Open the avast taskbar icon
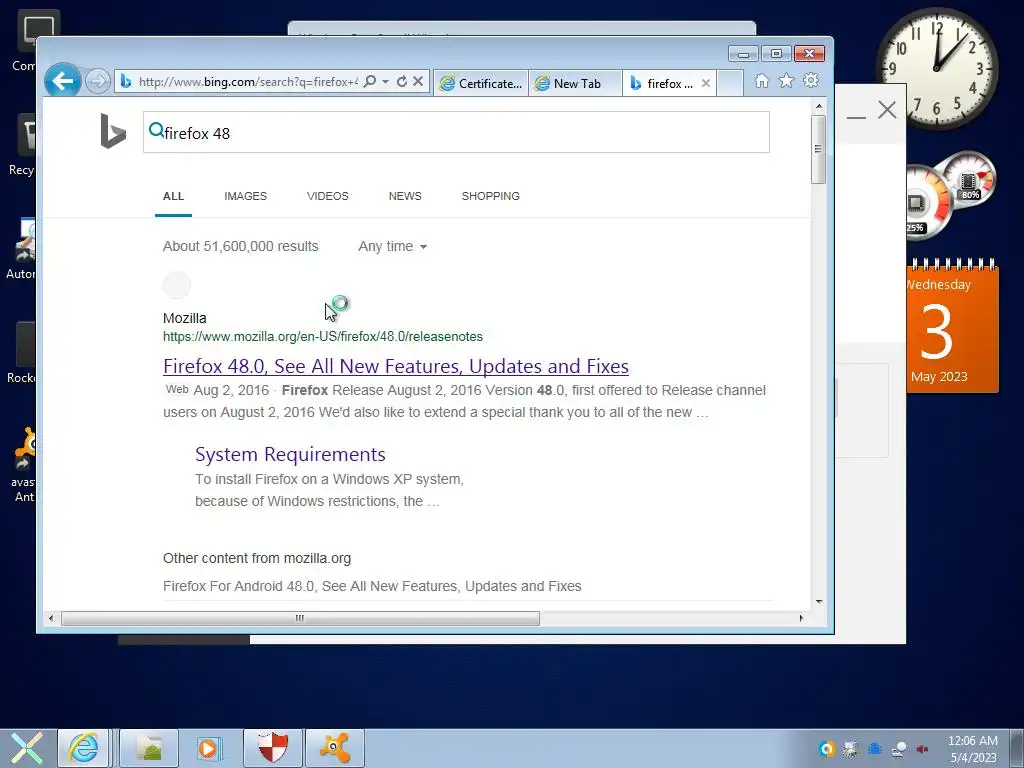Screen dimensions: 1024x768 pyautogui.click(x=334, y=748)
